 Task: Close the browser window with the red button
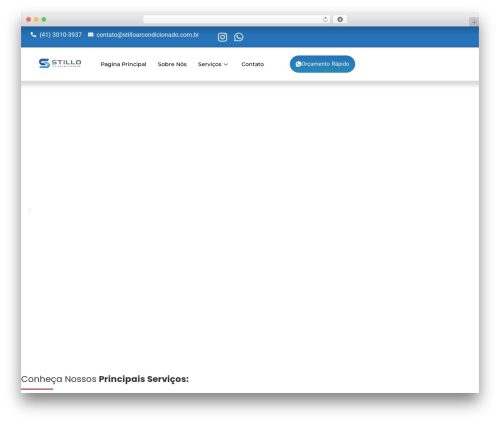pos(29,20)
